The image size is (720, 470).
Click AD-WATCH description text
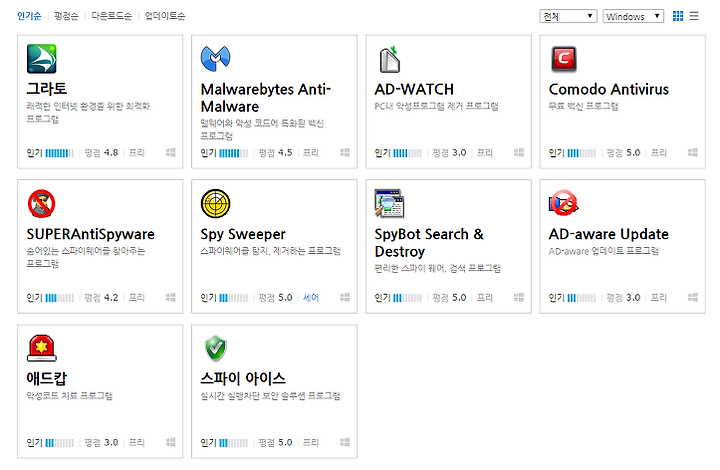[436, 106]
